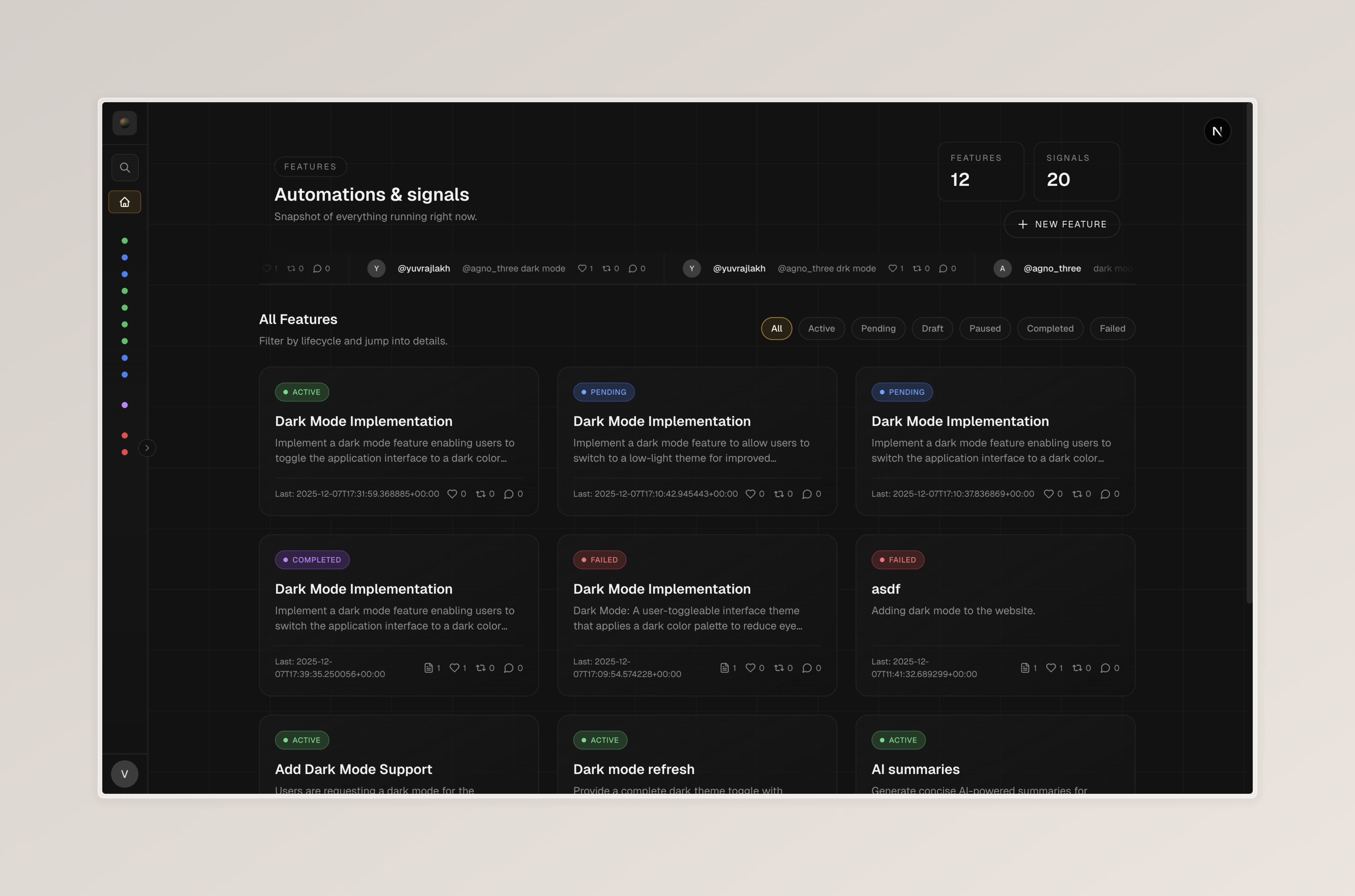Click document icon on Completed feature card
The height and width of the screenshot is (896, 1355).
tap(428, 667)
